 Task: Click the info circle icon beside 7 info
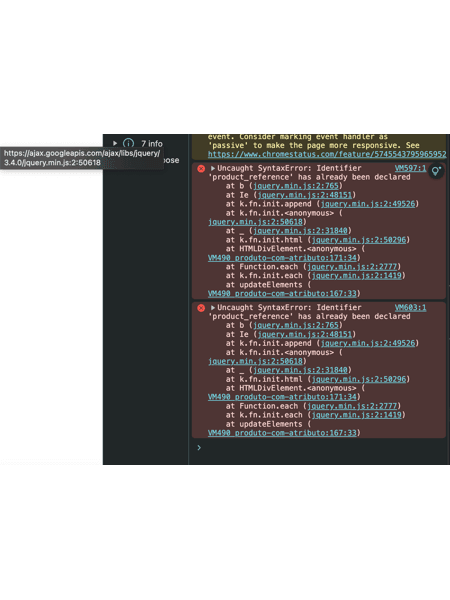tap(129, 143)
